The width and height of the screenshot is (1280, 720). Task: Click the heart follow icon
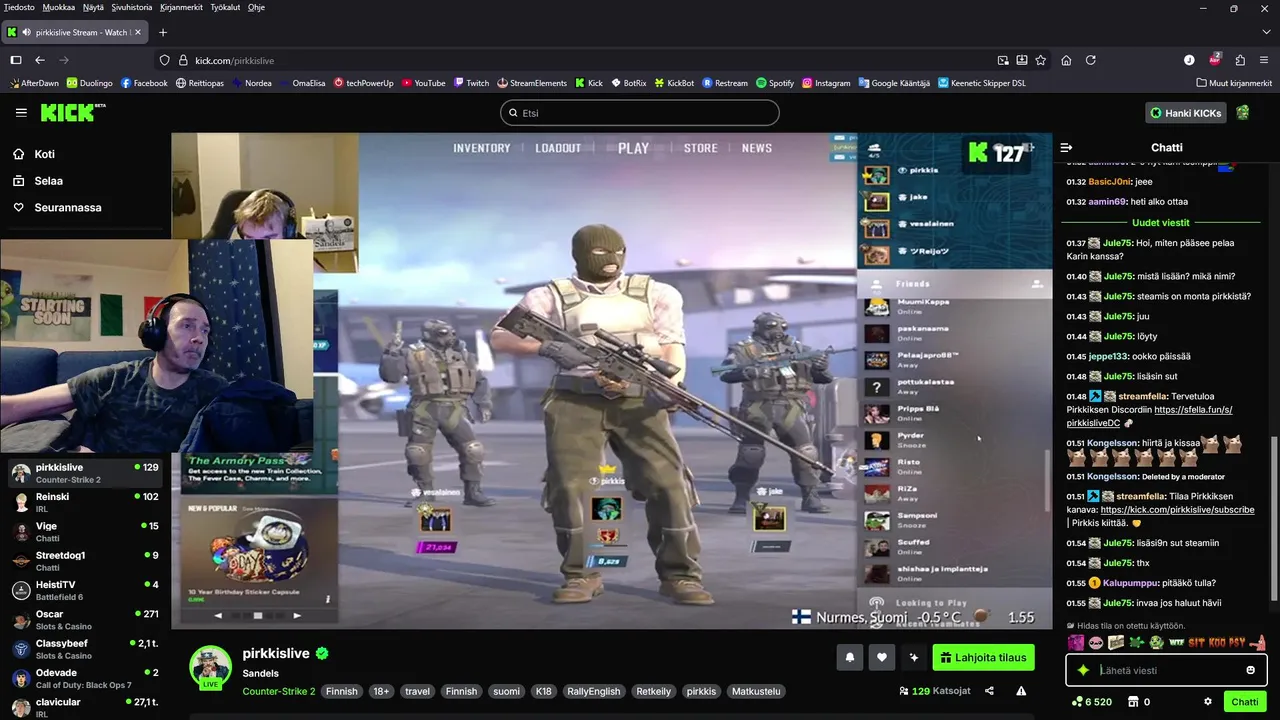tap(882, 658)
